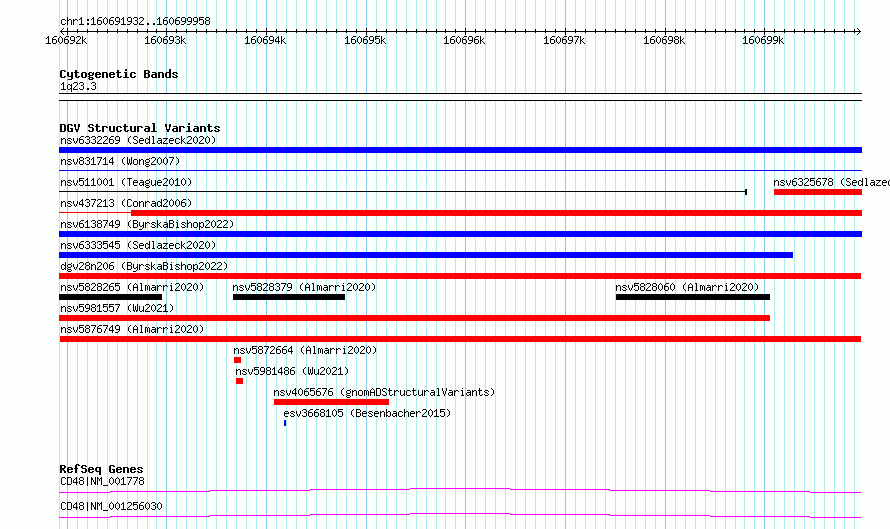
Task: Click ruler position 160694k
Action: 265,40
